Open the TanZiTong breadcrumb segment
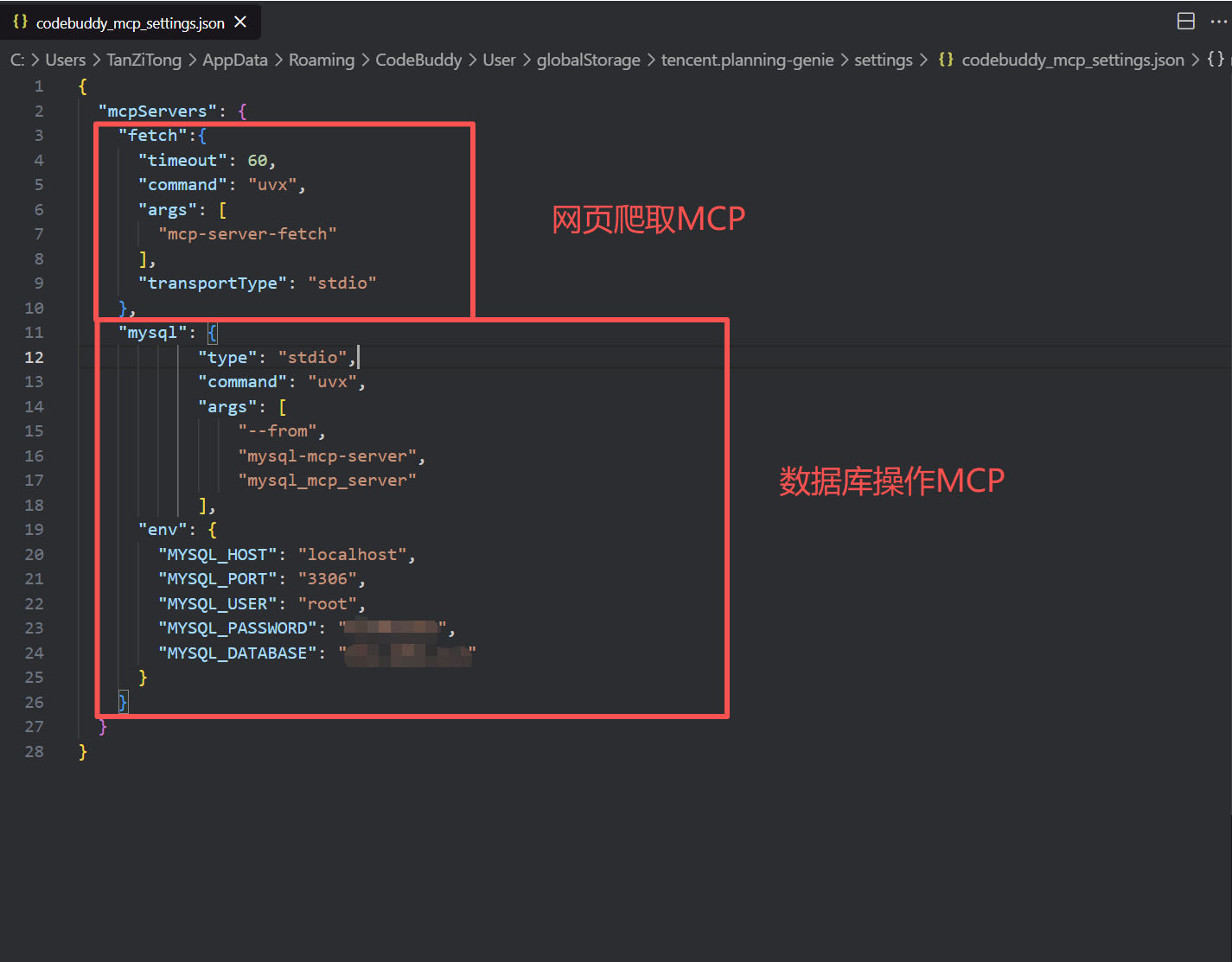Viewport: 1232px width, 962px height. [144, 60]
